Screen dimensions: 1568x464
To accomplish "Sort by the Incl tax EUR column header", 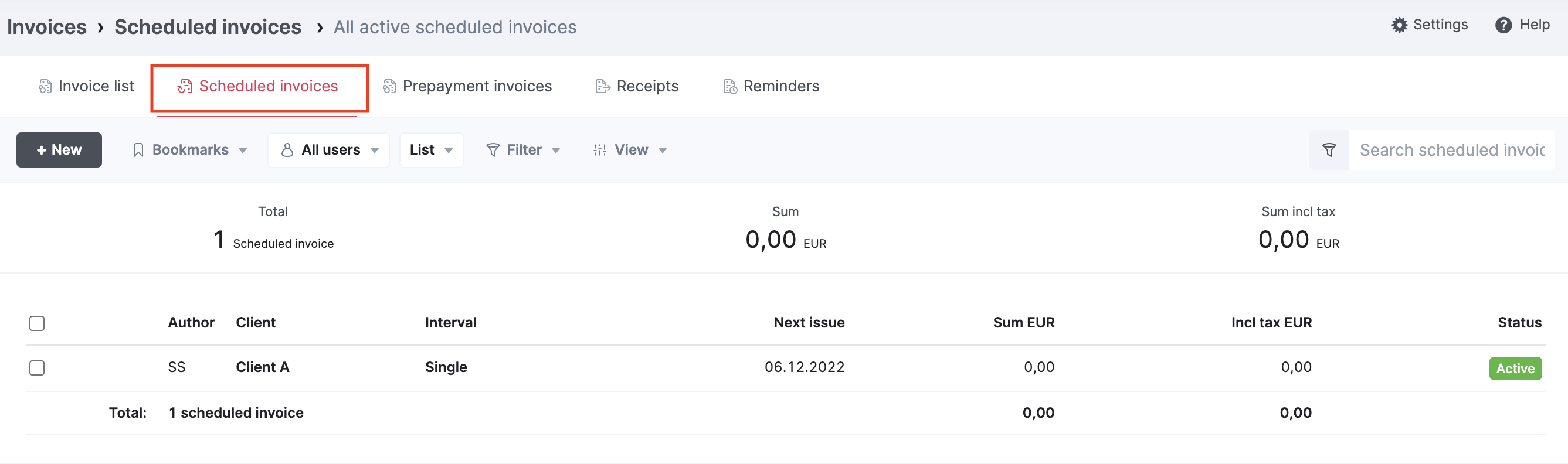I will [1271, 323].
